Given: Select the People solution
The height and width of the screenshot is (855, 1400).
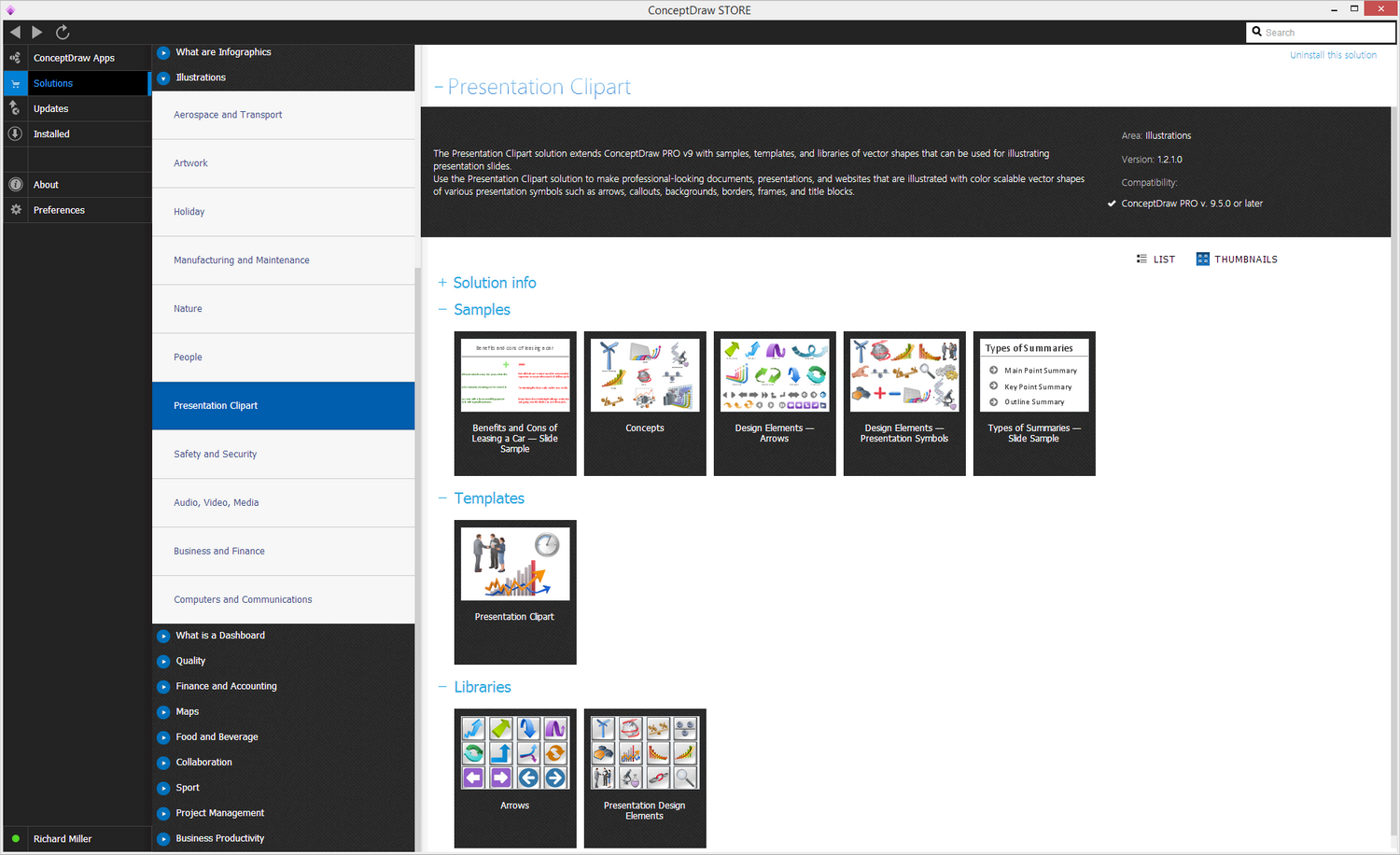Looking at the screenshot, I should (283, 357).
